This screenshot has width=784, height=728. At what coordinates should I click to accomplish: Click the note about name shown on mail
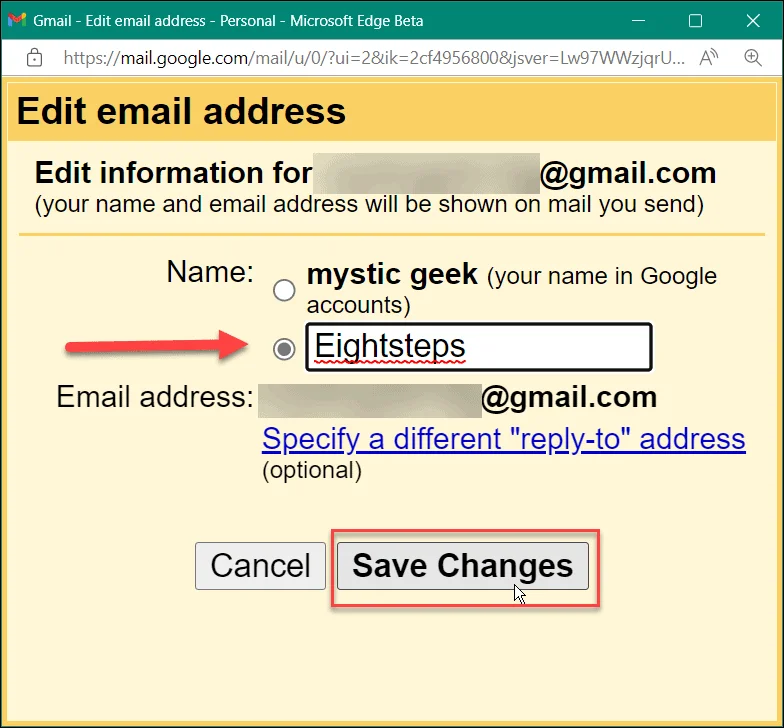point(369,204)
